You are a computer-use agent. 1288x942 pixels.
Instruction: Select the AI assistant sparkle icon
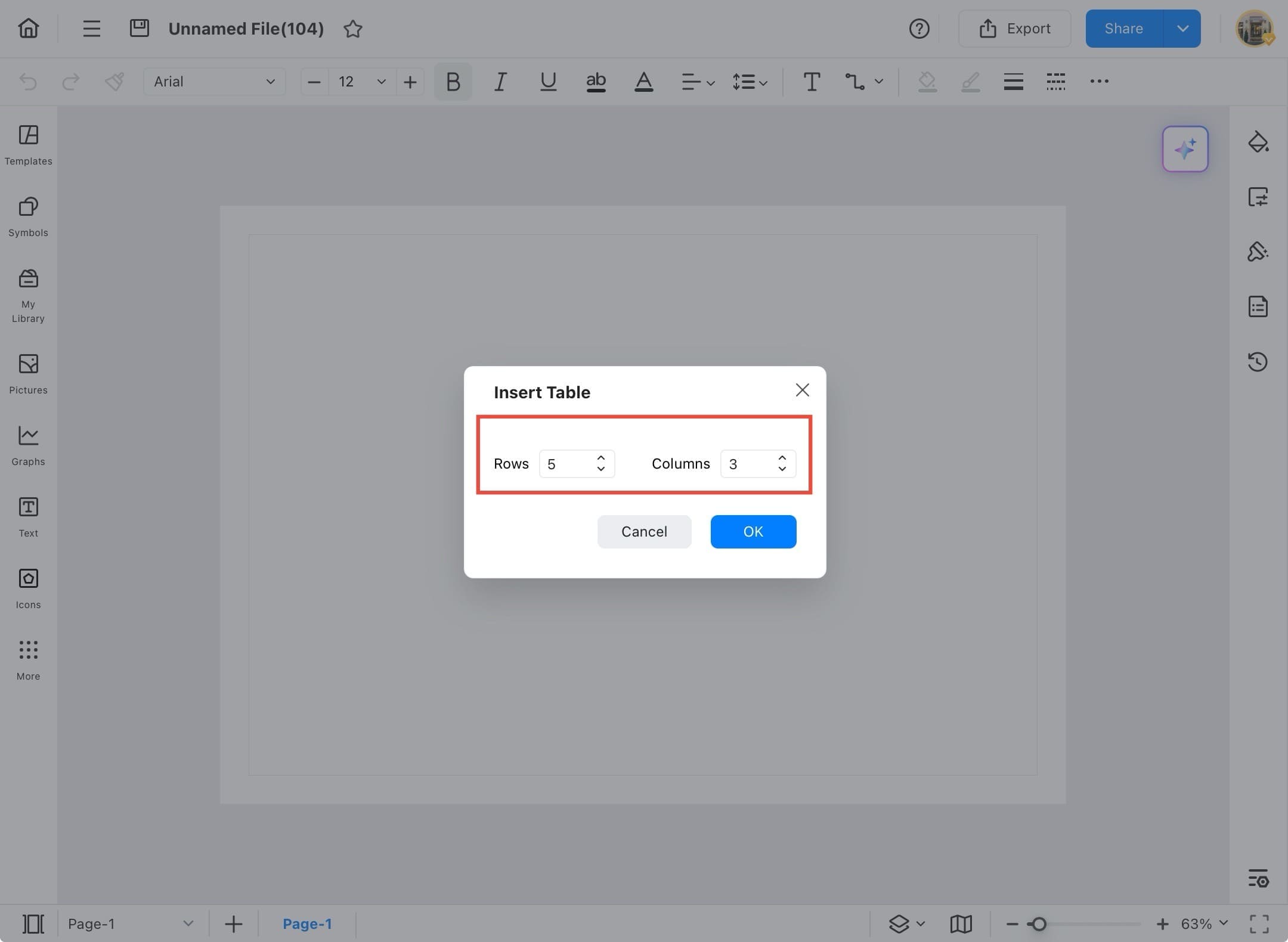click(x=1185, y=148)
